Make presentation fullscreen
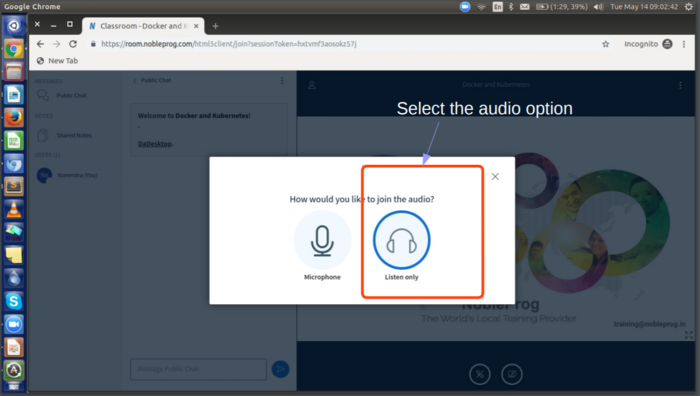The width and height of the screenshot is (700, 396). click(689, 335)
